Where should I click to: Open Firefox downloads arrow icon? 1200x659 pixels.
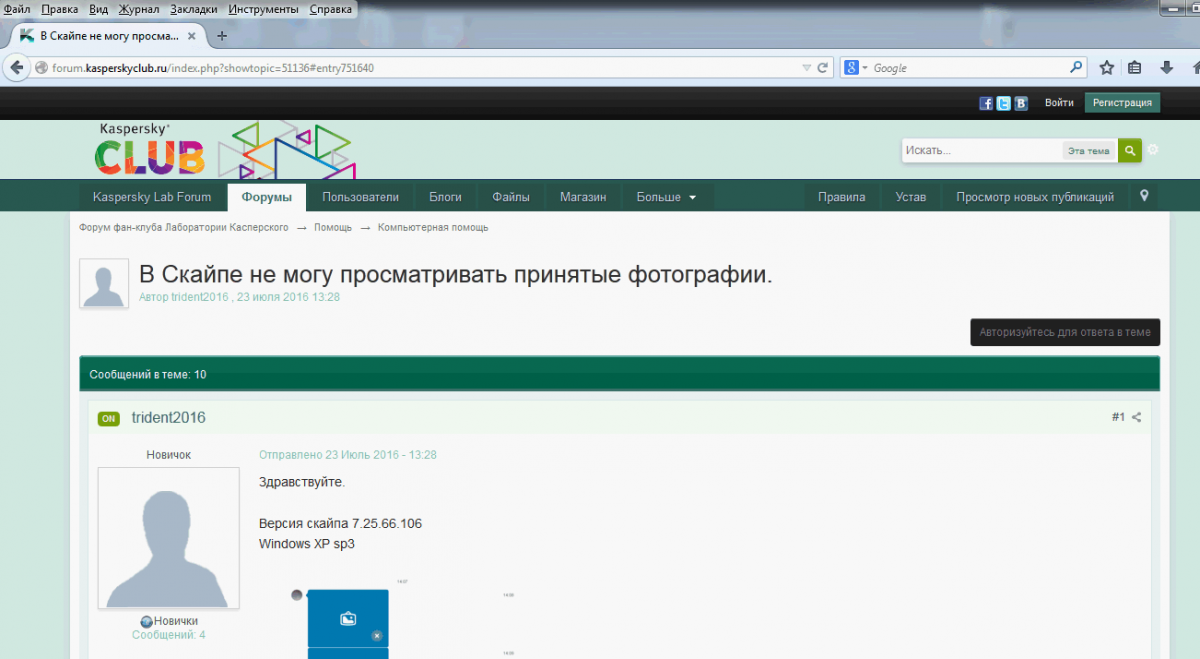coord(1166,68)
